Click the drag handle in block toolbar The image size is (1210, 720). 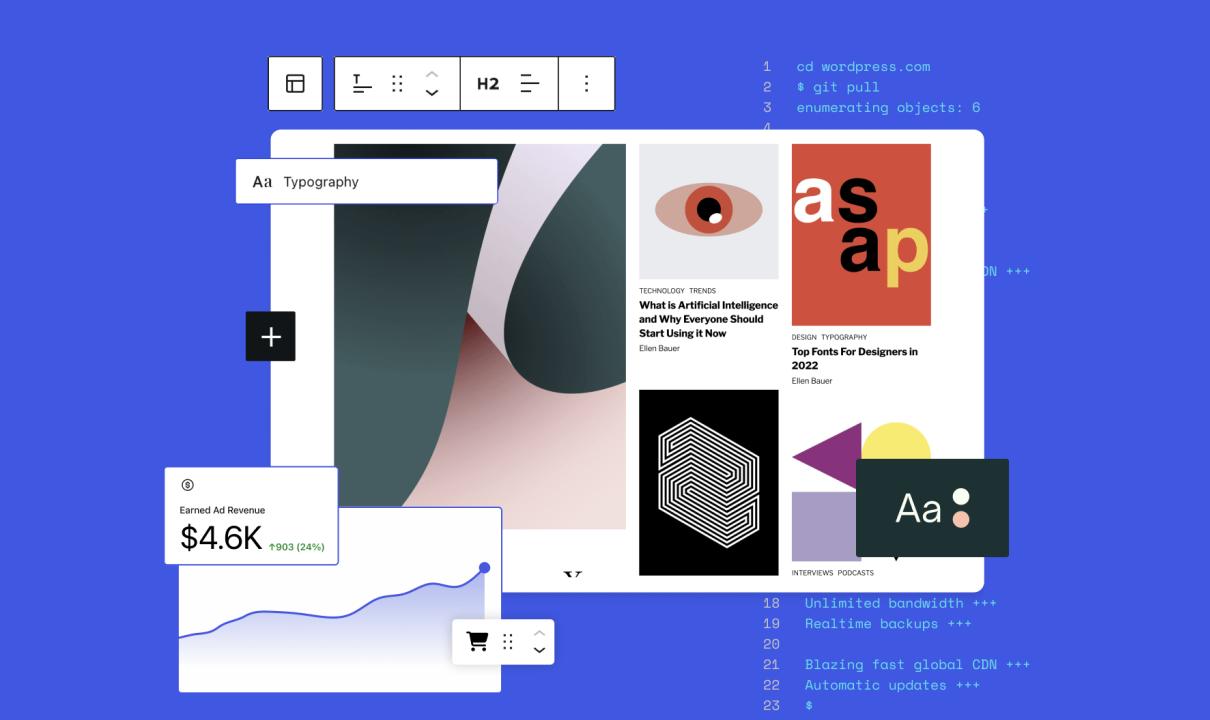click(397, 84)
